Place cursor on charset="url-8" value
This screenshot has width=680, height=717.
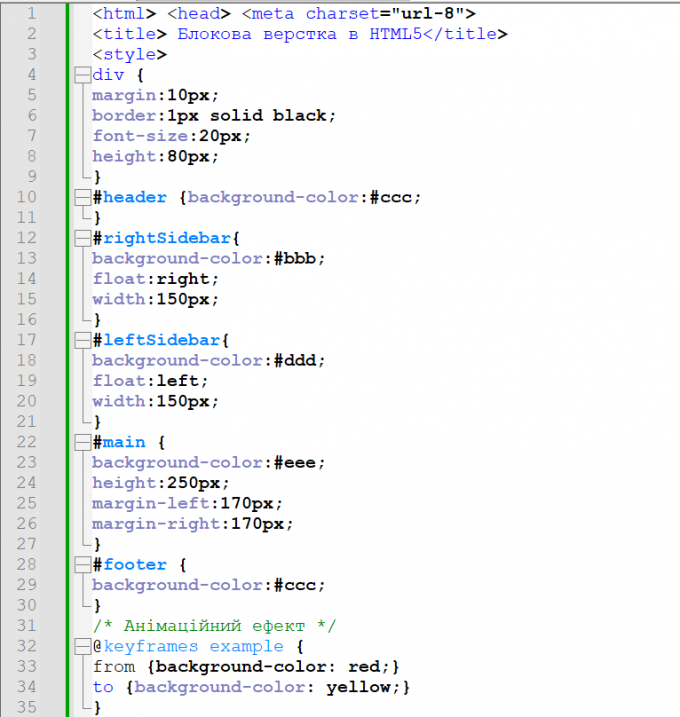[428, 14]
